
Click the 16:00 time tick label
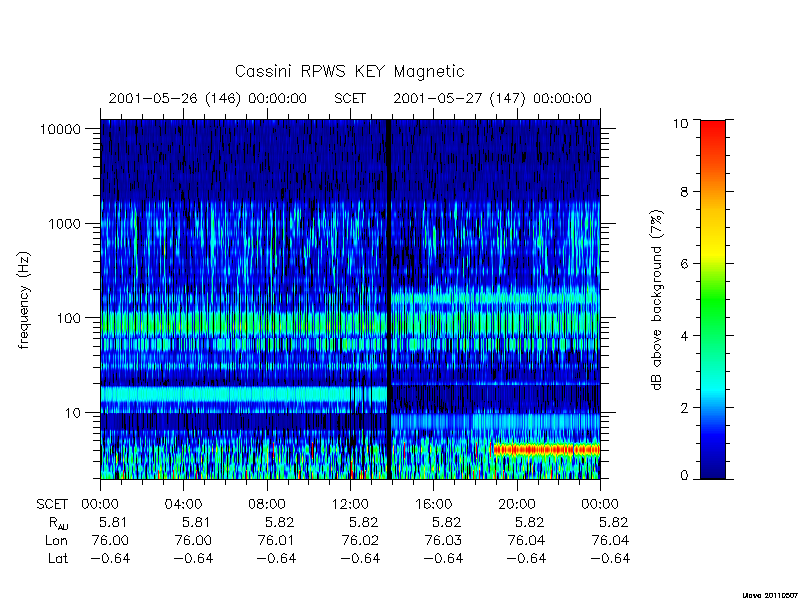coord(434,505)
